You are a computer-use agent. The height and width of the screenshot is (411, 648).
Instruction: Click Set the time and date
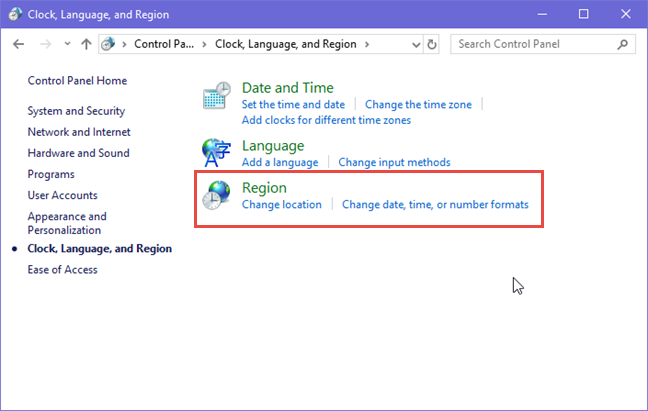click(x=293, y=105)
